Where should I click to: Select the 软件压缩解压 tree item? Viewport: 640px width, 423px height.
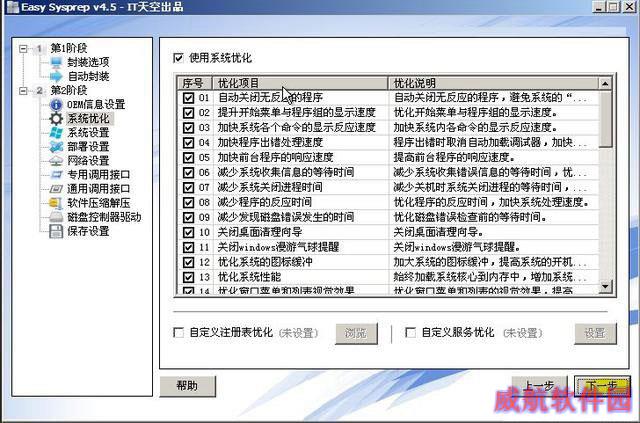pyautogui.click(x=98, y=203)
